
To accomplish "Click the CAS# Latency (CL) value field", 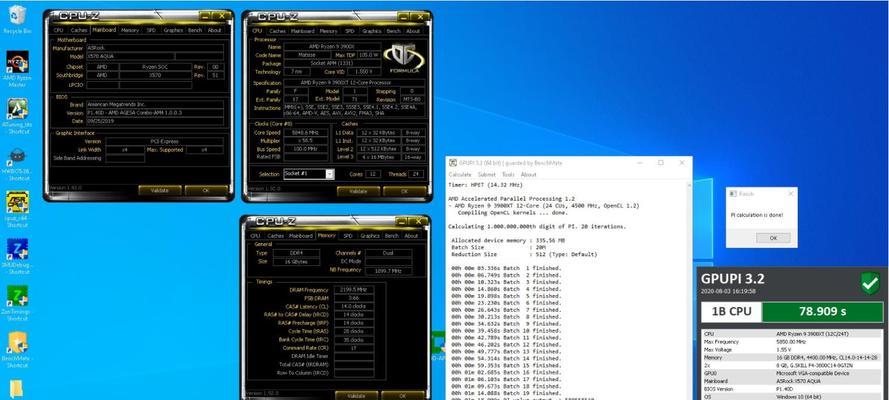I will coord(353,307).
